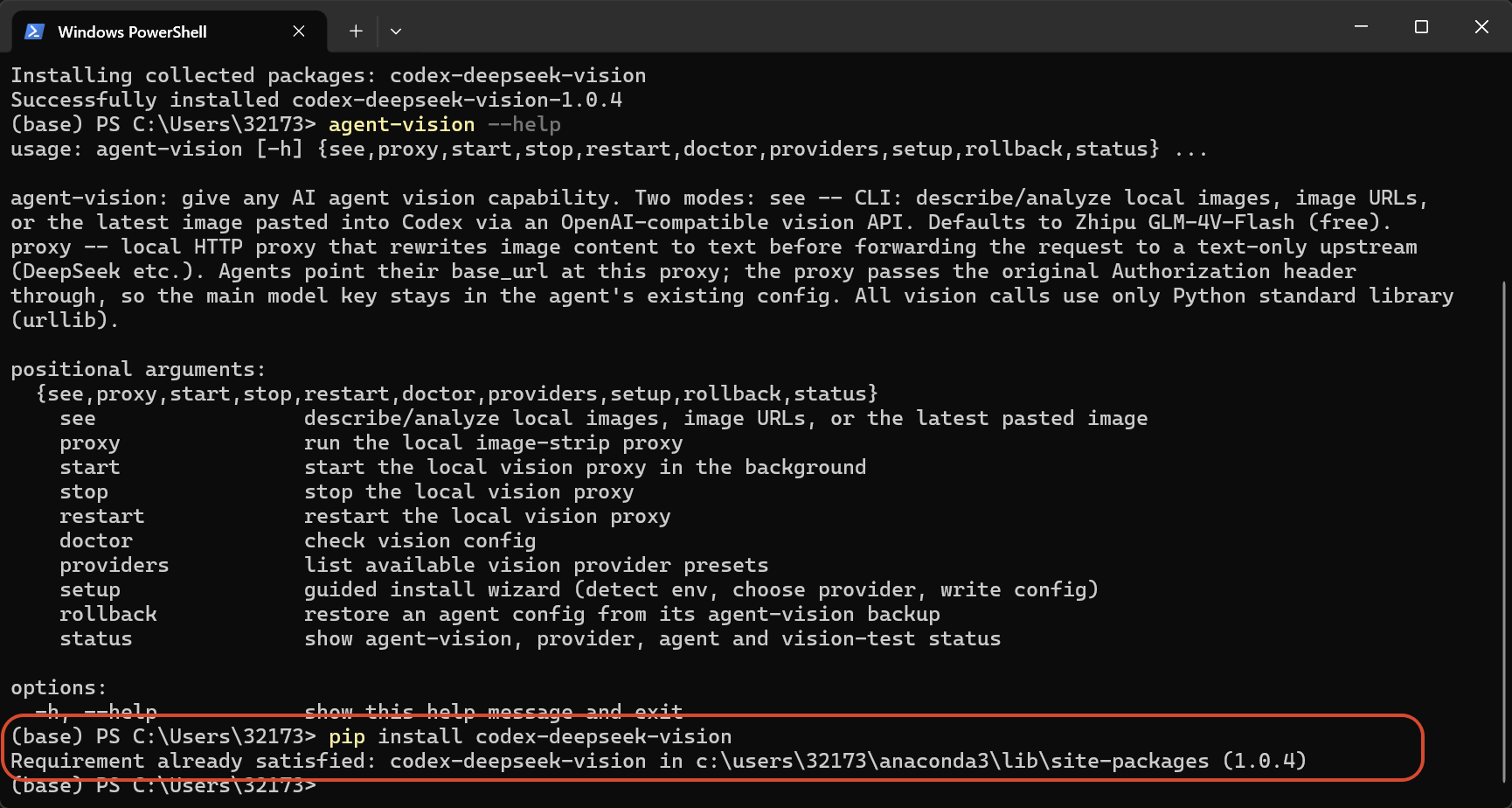1512x808 pixels.
Task: Click 'see' label beside 'describe/analyze local images'
Action: pyautogui.click(x=78, y=418)
